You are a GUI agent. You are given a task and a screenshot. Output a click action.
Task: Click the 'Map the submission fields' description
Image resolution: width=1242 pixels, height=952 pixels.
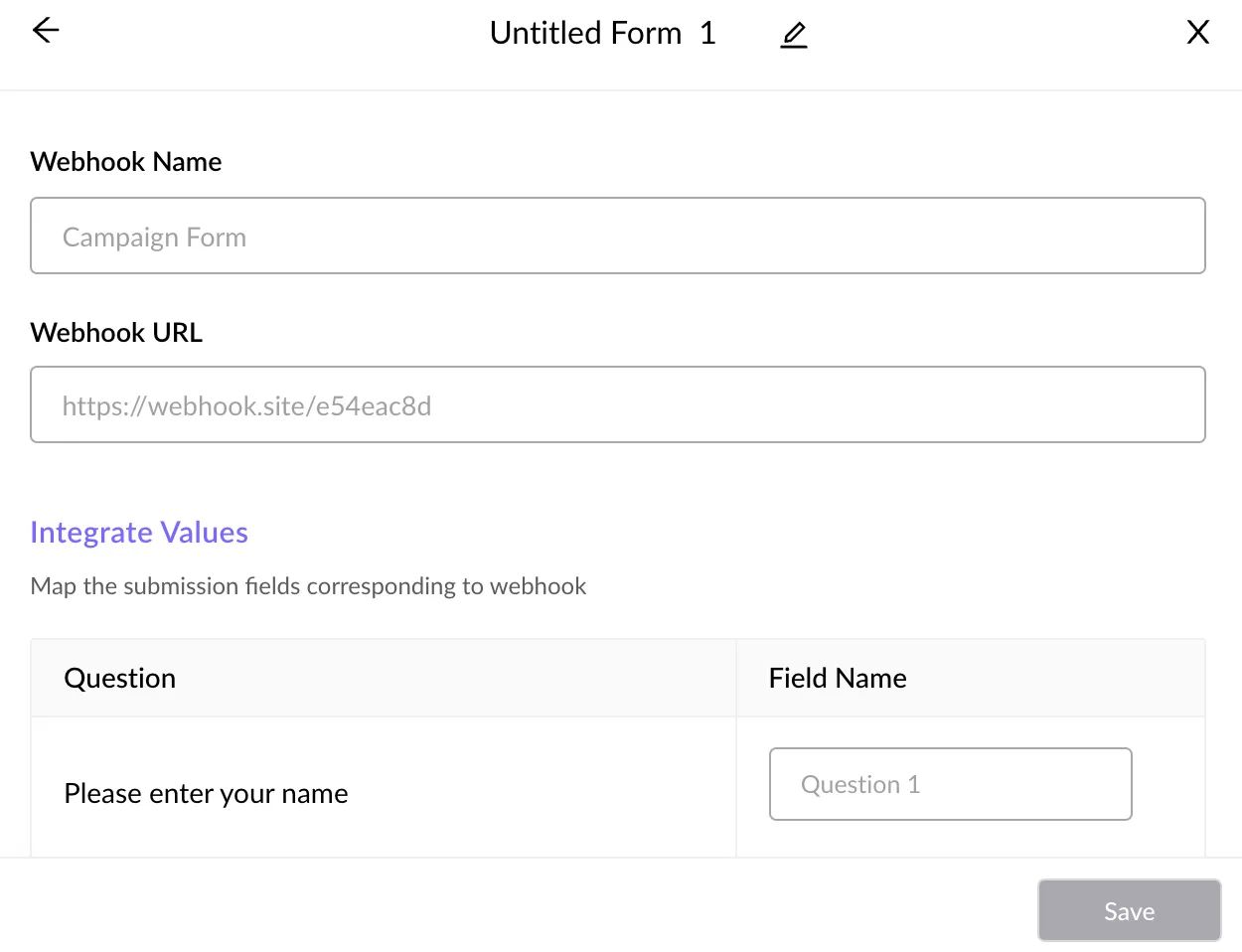pos(309,586)
